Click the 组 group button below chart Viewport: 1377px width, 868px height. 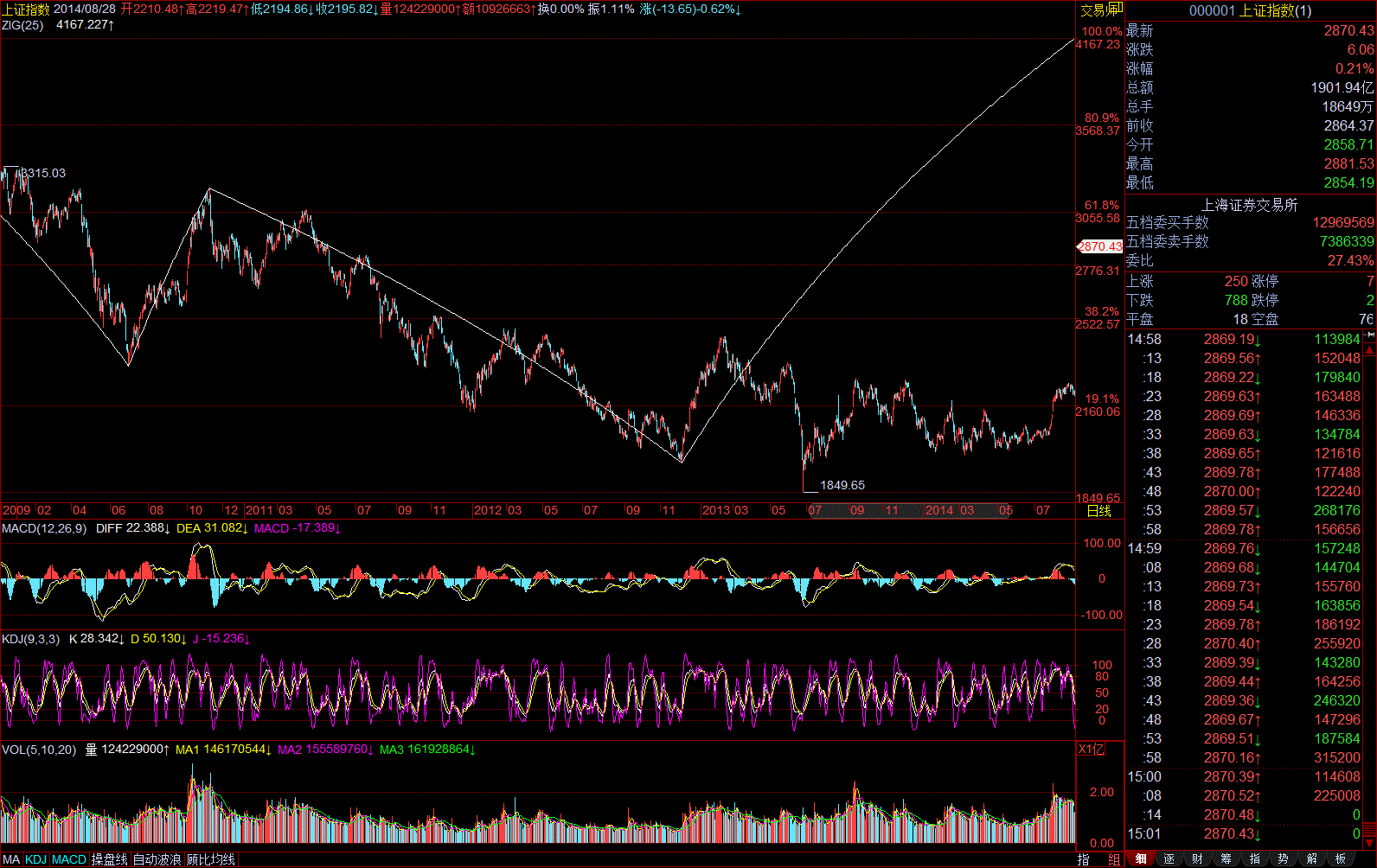point(1114,859)
